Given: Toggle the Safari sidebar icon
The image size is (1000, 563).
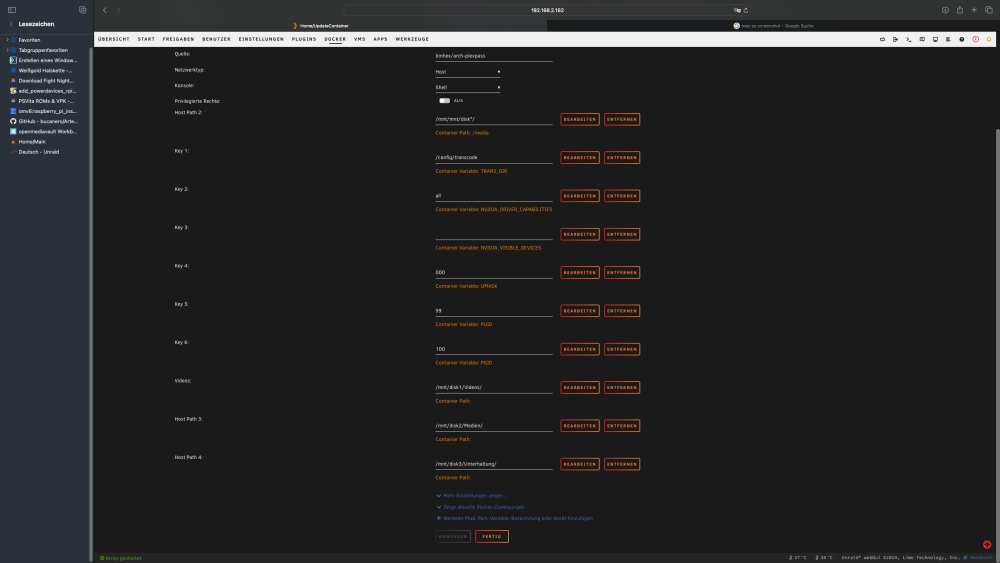Looking at the screenshot, I should click(11, 10).
